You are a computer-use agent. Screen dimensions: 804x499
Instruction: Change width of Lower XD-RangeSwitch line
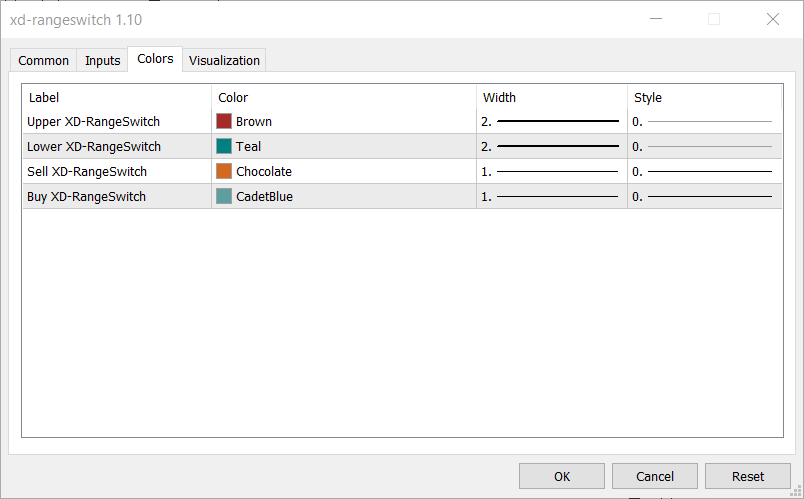coord(550,146)
